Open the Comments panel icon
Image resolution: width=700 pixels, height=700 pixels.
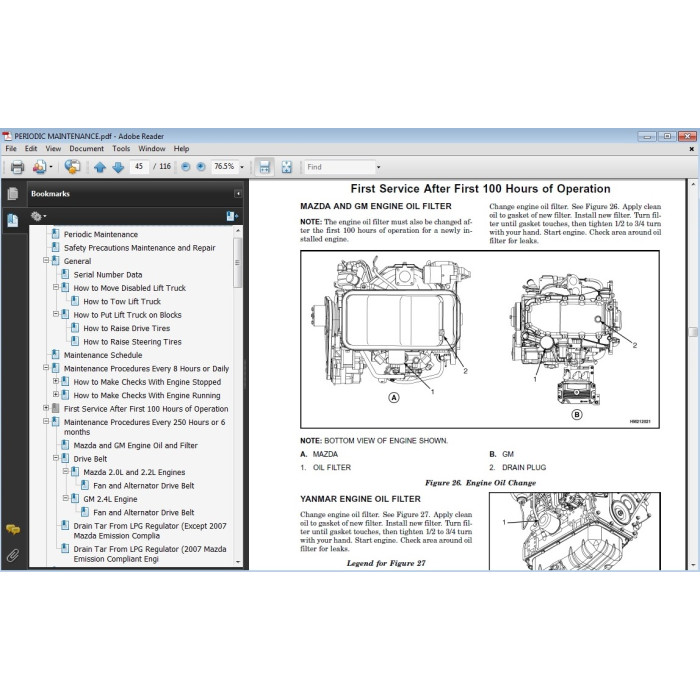13,530
